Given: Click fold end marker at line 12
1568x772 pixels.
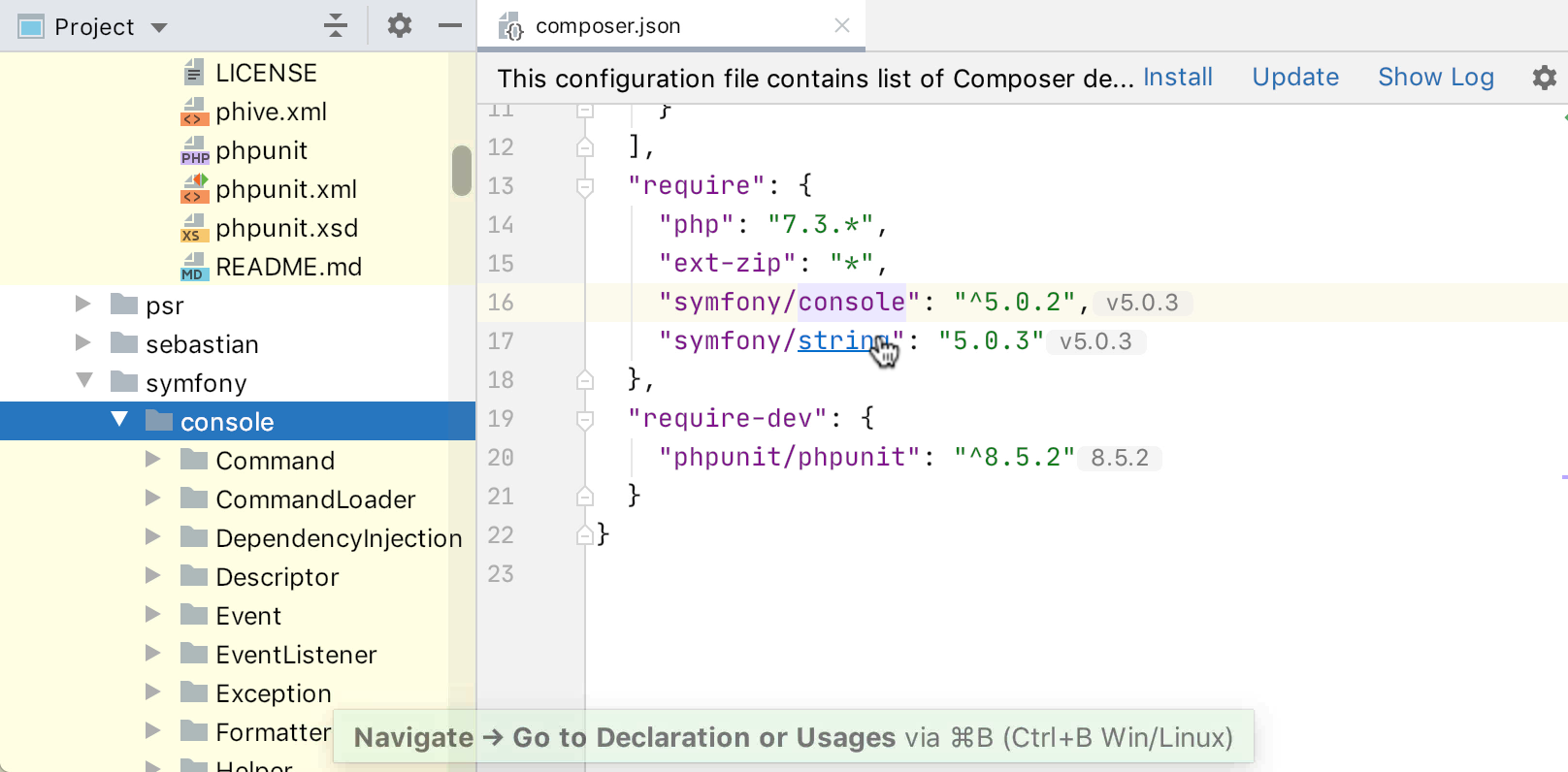Looking at the screenshot, I should (585, 146).
